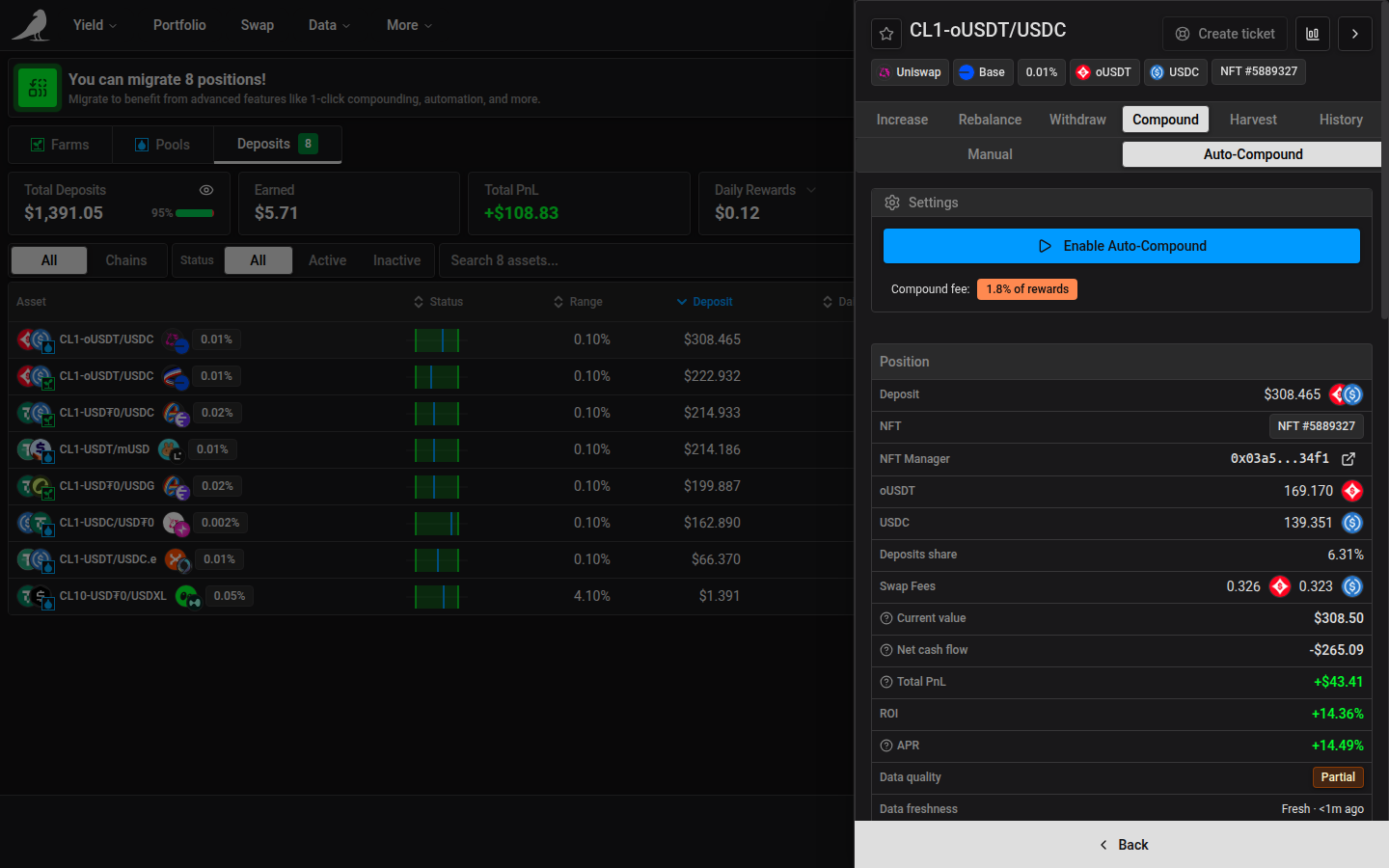
Task: Expand Daily Rewards dropdown
Action: point(811,190)
